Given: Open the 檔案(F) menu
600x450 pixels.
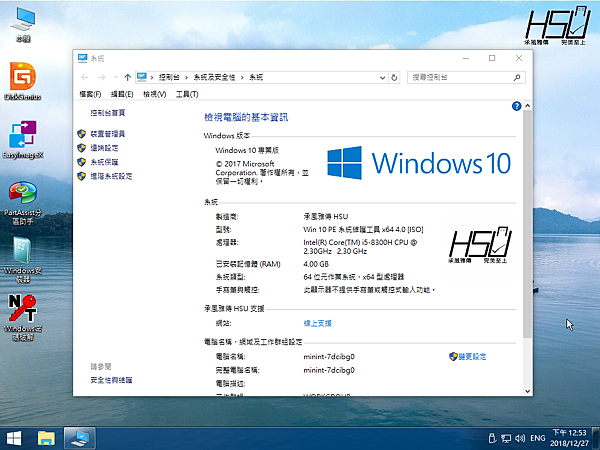Looking at the screenshot, I should tap(90, 94).
